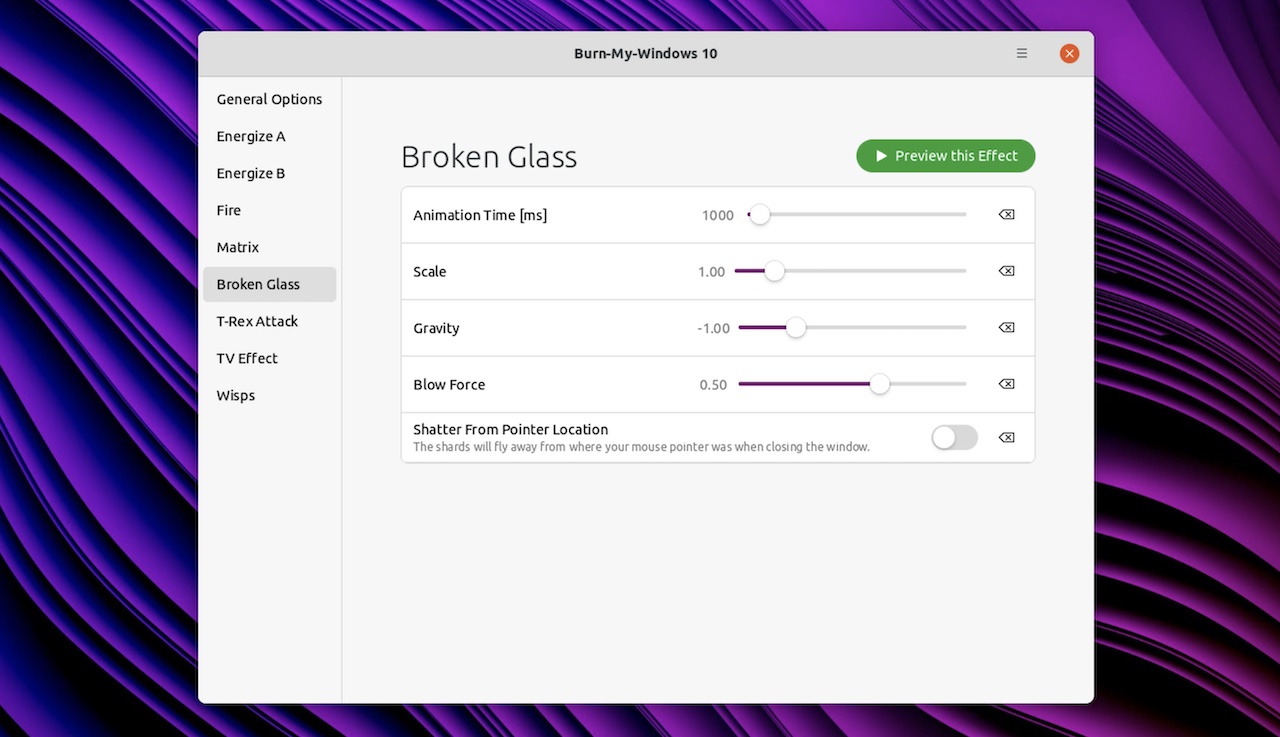
Task: Reset the Blow Force setting
Action: (1006, 383)
